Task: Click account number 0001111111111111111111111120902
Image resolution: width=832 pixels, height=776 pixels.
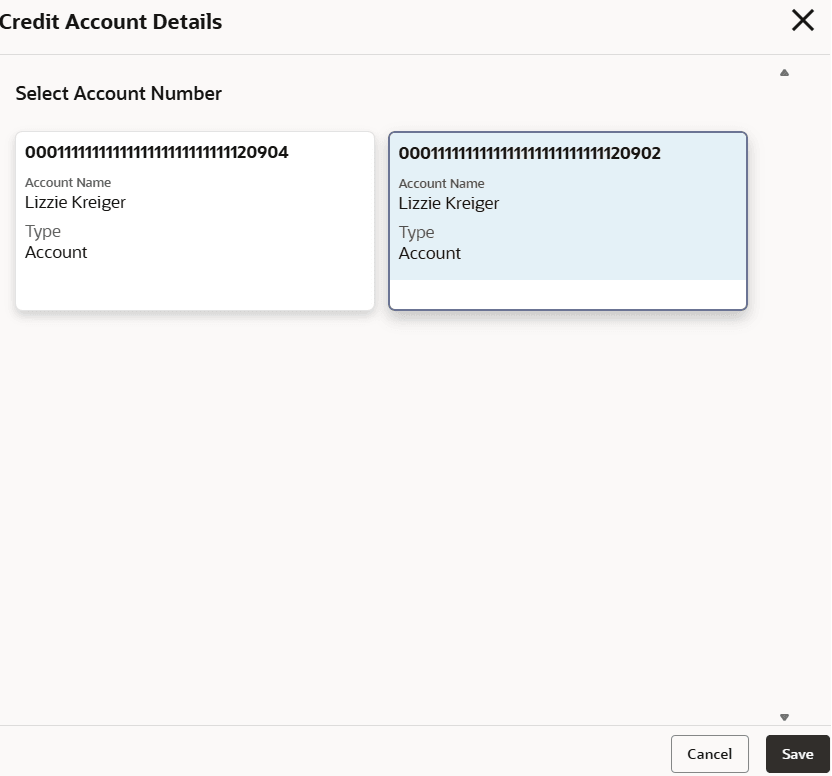Action: click(530, 153)
